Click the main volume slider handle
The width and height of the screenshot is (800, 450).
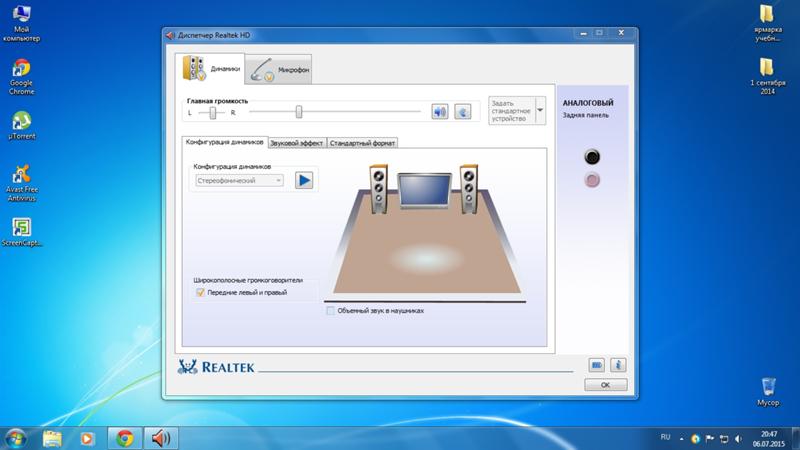click(x=299, y=112)
